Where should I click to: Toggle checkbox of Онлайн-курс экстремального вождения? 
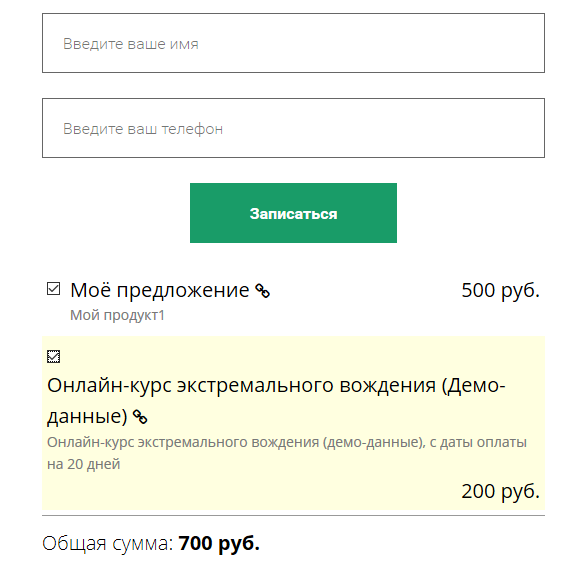[53, 356]
